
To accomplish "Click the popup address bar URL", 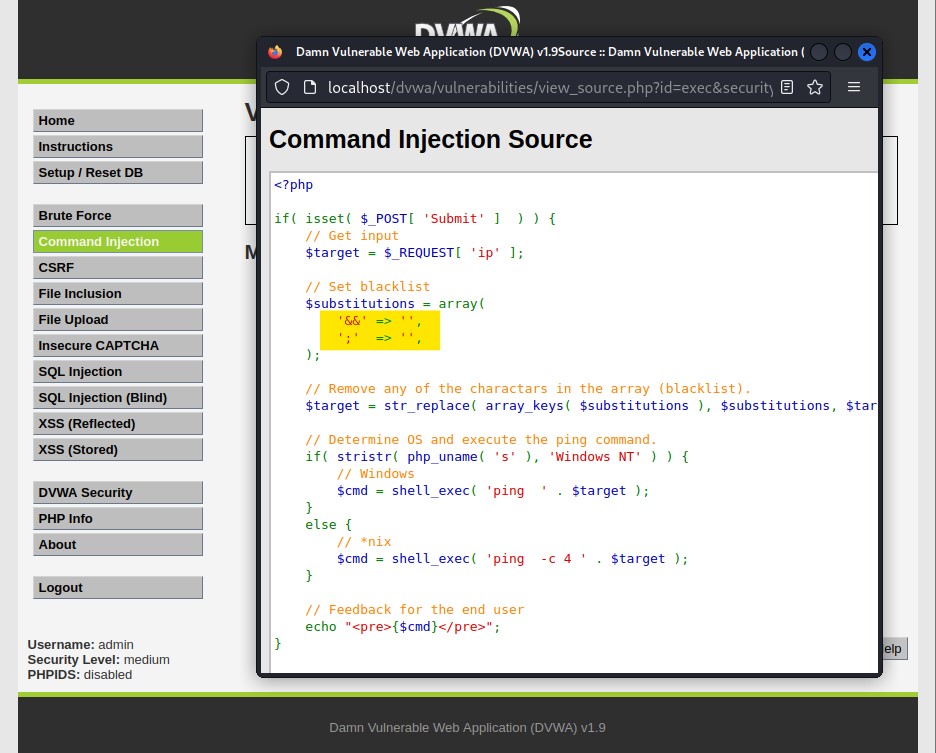I will click(x=549, y=88).
